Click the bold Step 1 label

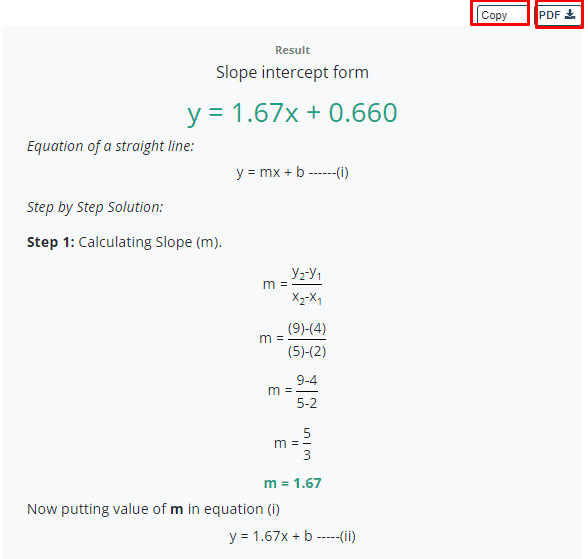(x=51, y=242)
